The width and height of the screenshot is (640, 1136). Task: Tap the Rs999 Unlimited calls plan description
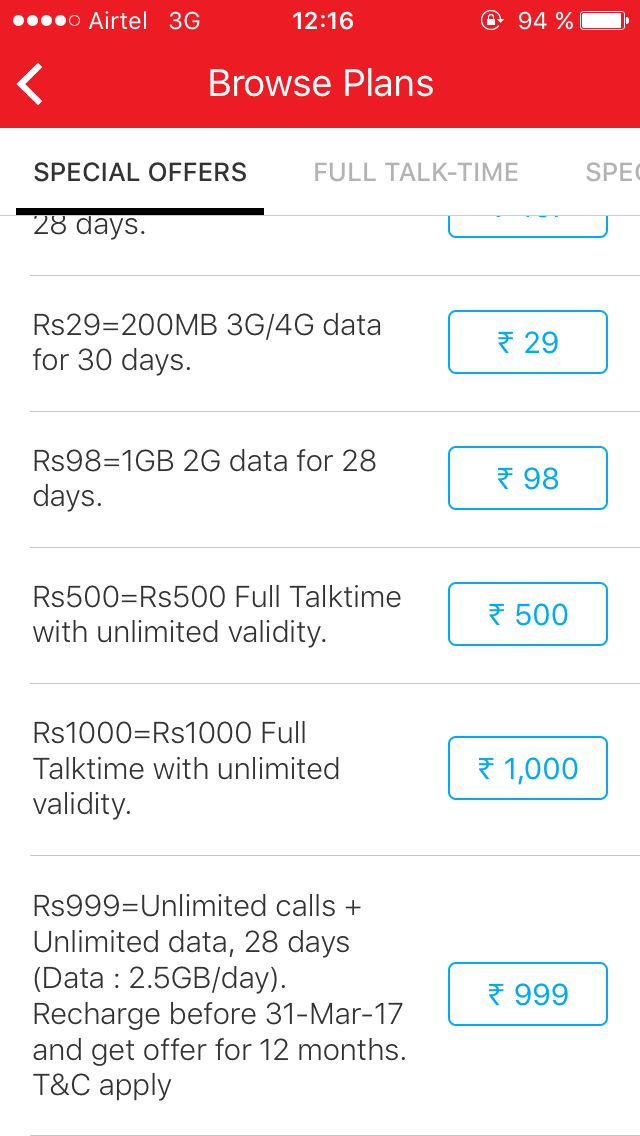coord(218,995)
